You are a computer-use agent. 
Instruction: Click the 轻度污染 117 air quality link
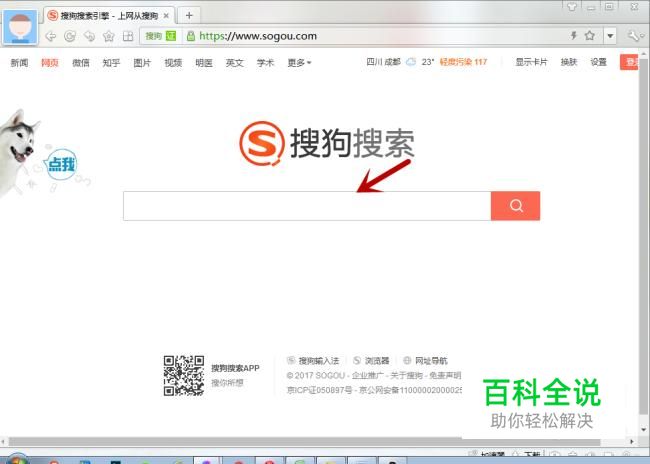[x=463, y=62]
